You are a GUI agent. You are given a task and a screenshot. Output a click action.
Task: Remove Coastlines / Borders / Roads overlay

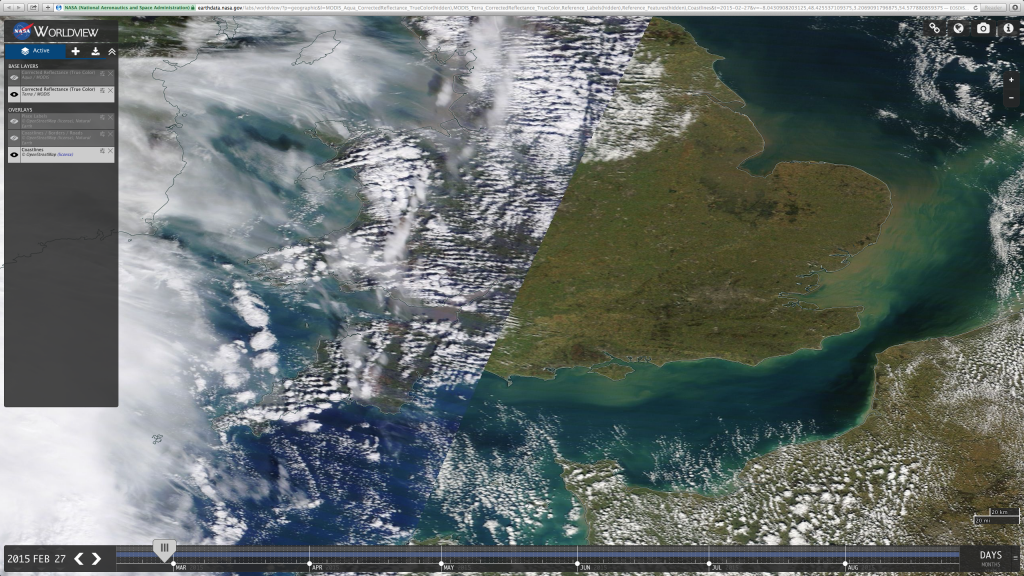pyautogui.click(x=110, y=135)
